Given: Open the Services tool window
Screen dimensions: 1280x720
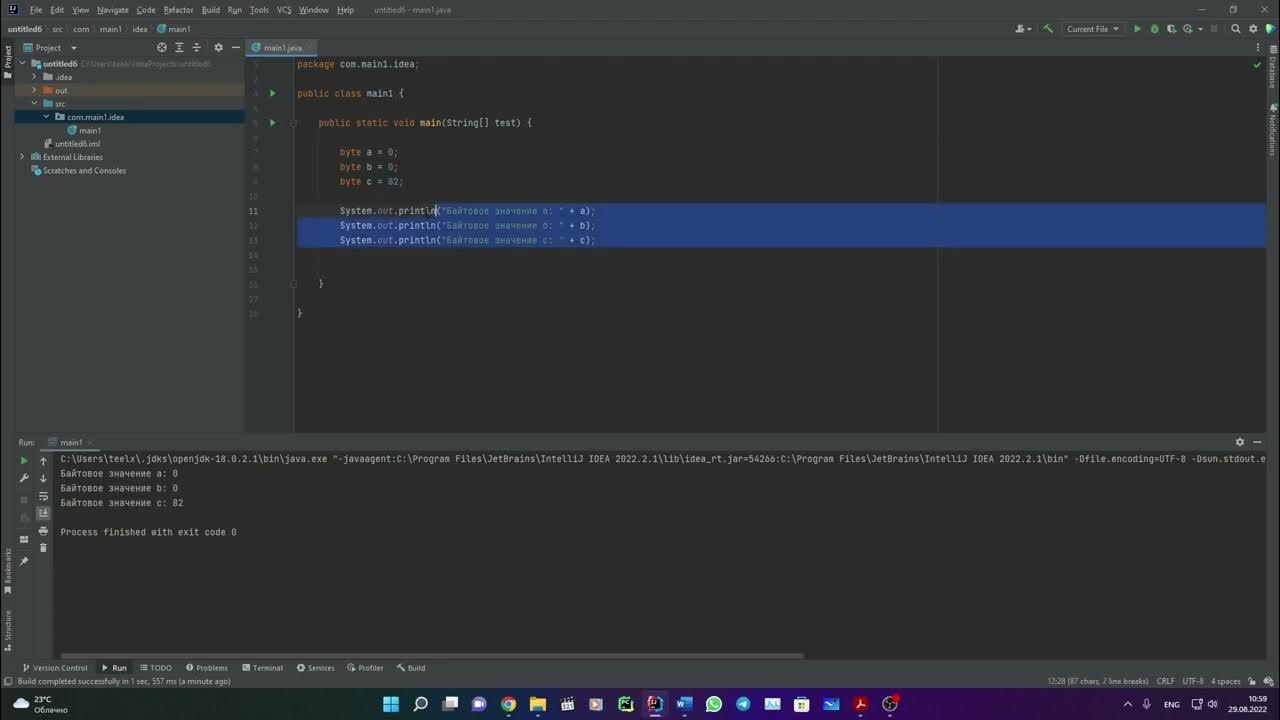Looking at the screenshot, I should [x=315, y=668].
